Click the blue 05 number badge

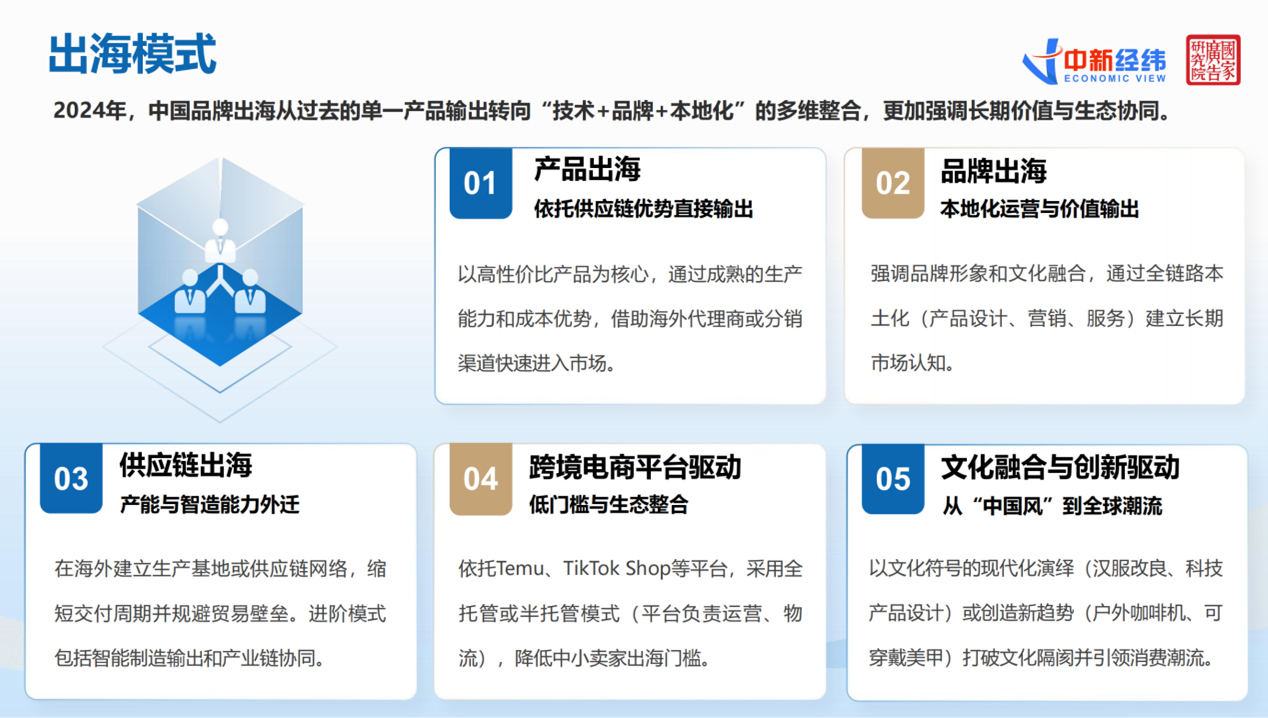point(892,479)
